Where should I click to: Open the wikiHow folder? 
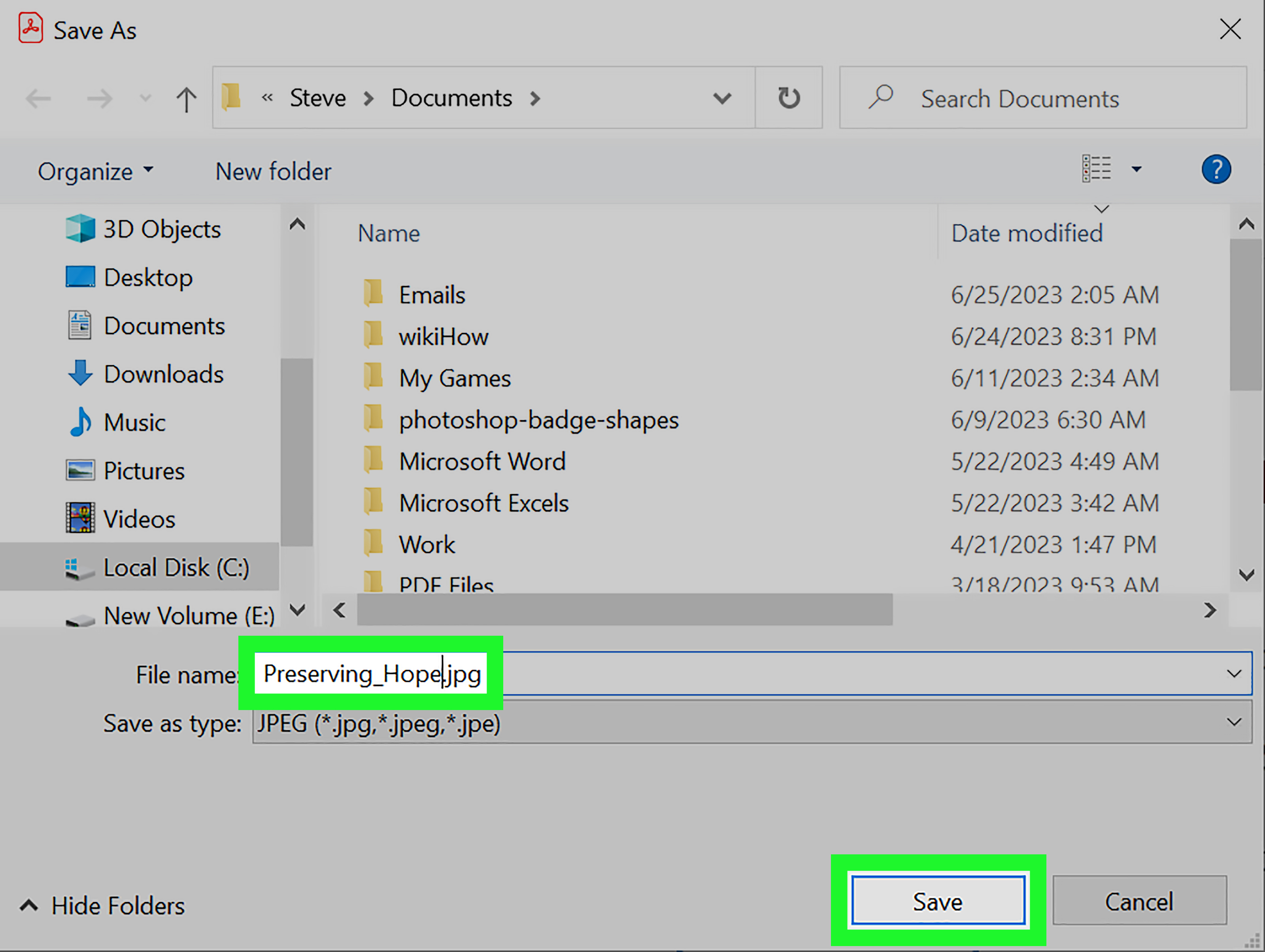tap(443, 336)
